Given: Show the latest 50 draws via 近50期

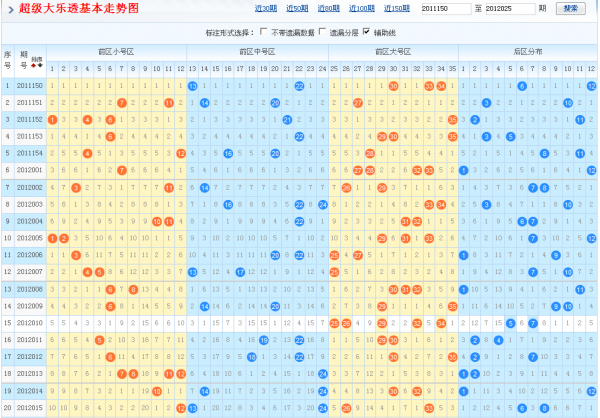Looking at the screenshot, I should [297, 8].
